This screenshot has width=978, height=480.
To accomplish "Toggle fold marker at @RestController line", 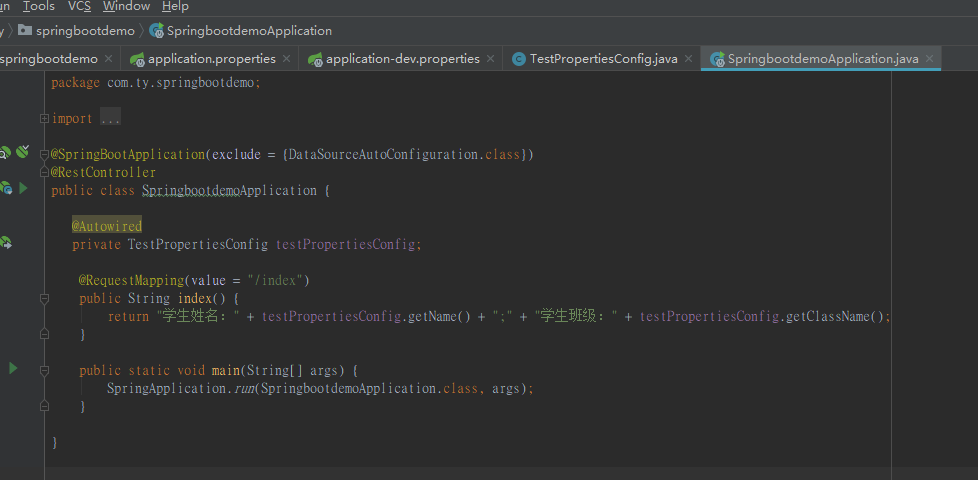I will coord(44,171).
